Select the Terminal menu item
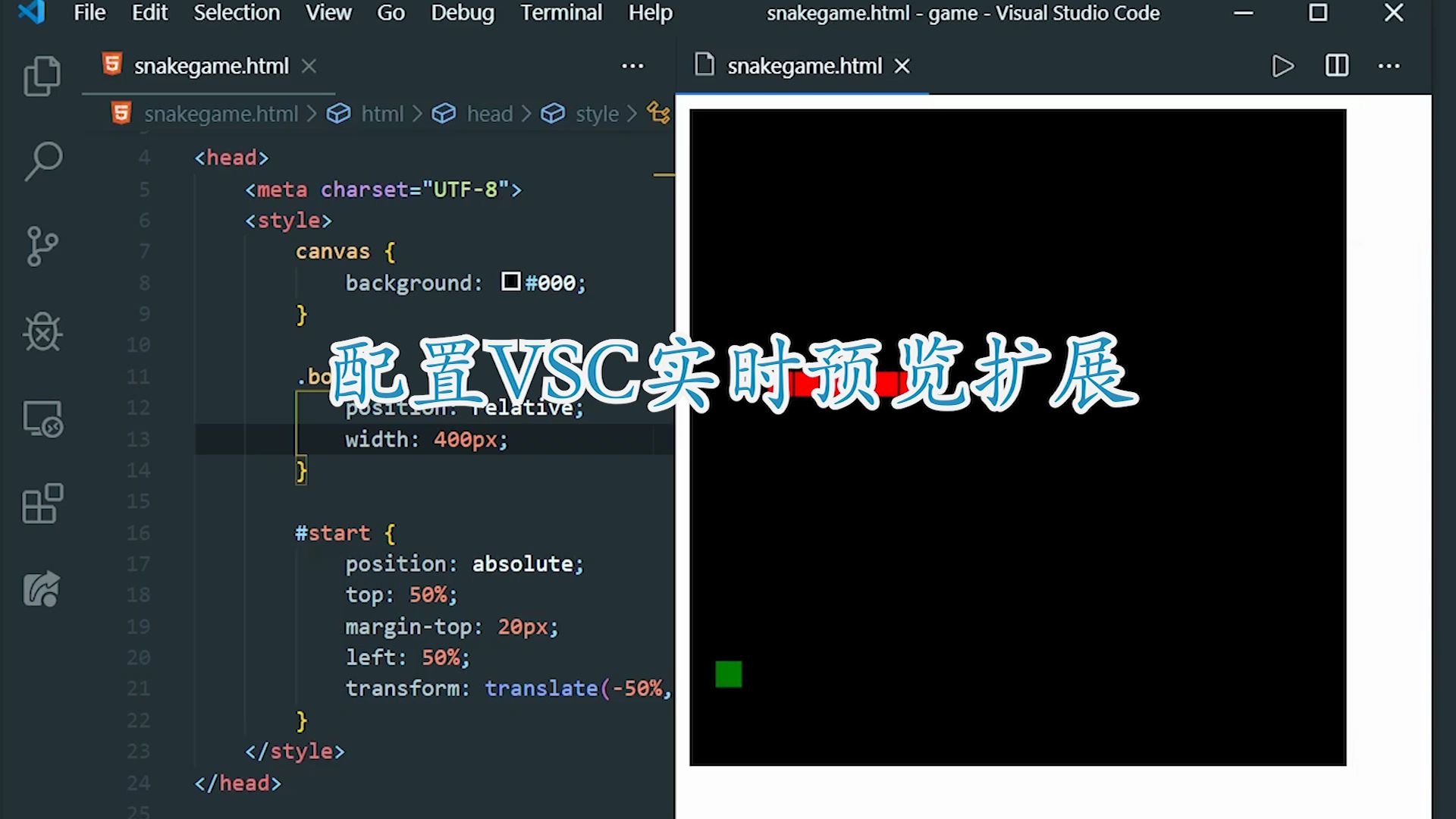 [561, 13]
